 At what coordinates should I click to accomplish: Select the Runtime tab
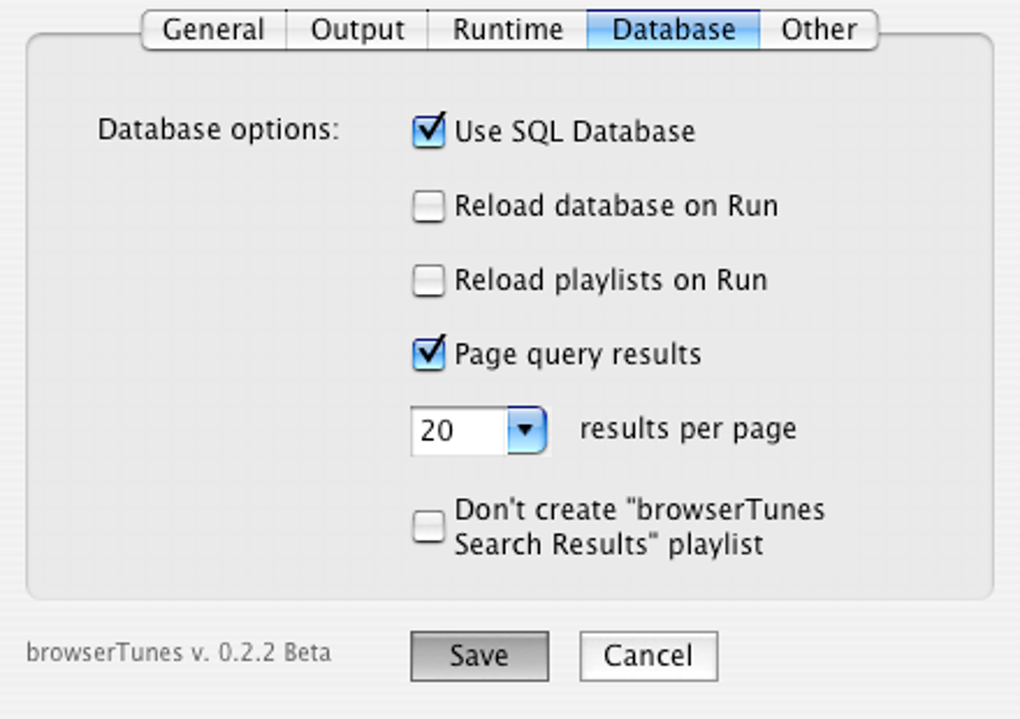(507, 30)
